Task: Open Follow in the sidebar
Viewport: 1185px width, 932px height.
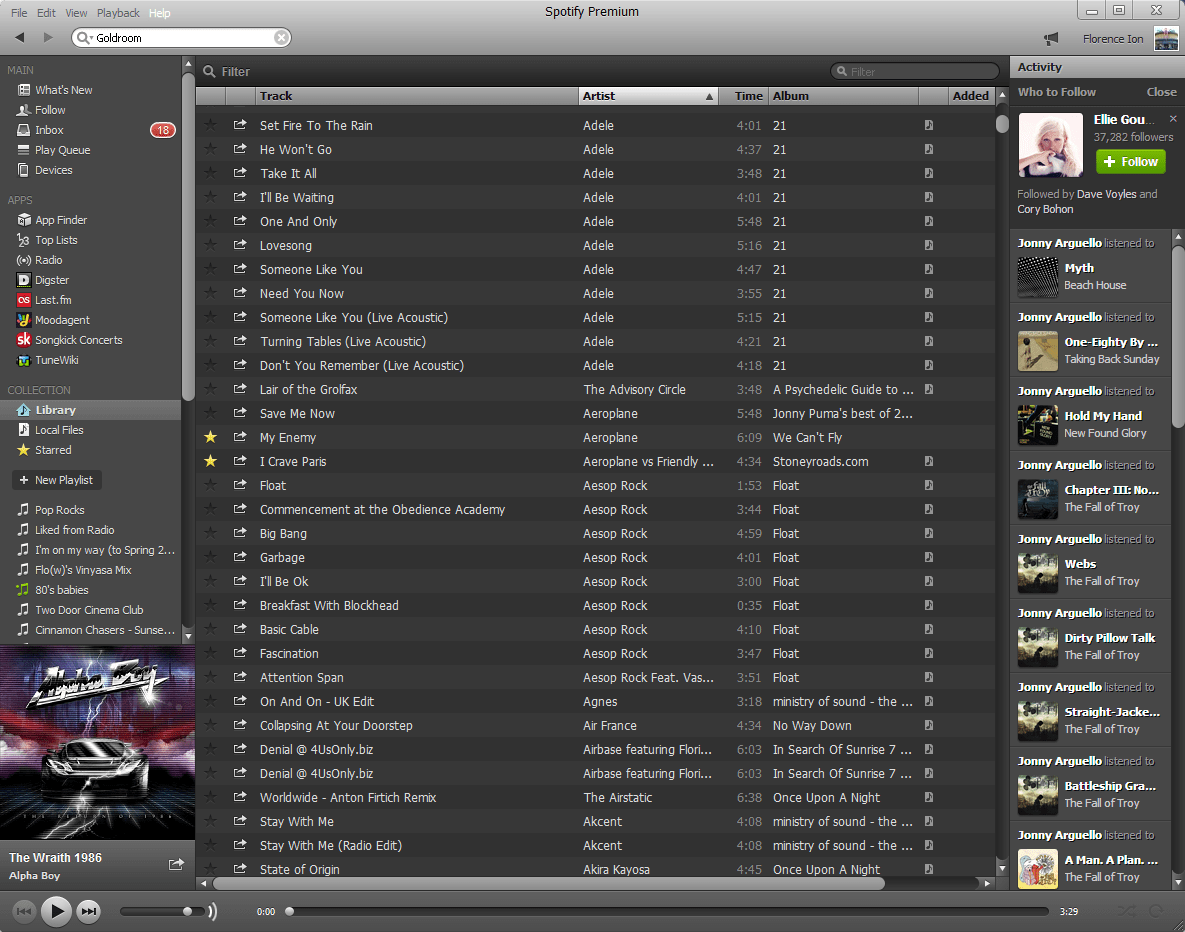Action: 50,110
